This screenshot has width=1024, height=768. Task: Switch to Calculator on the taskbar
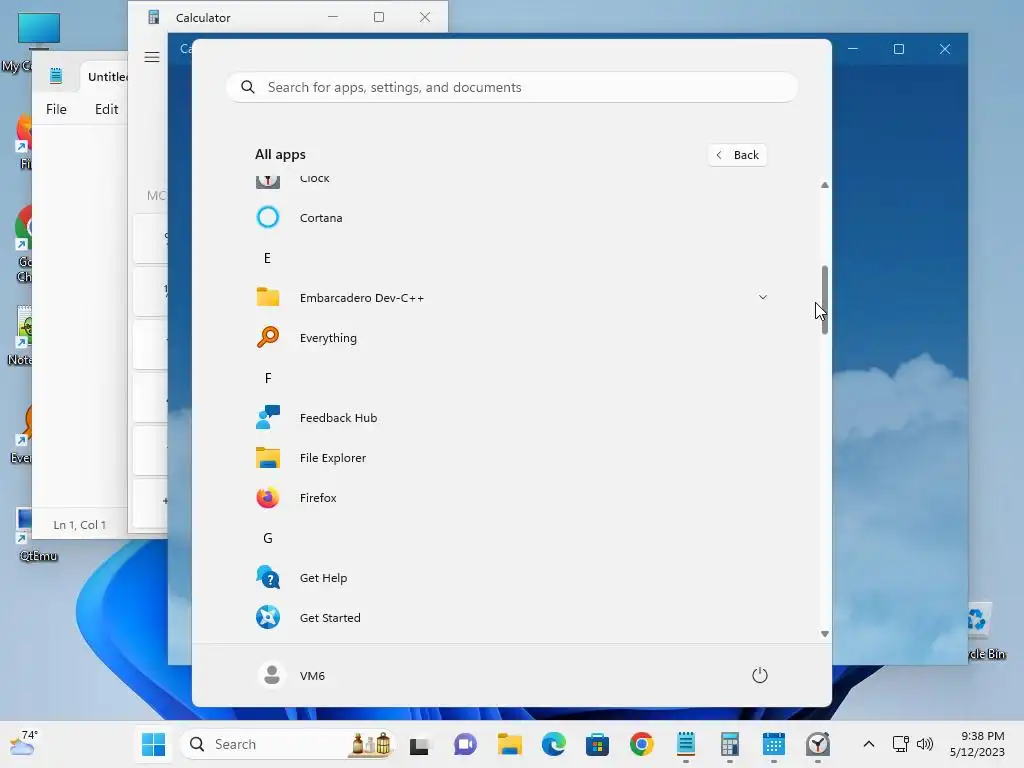pyautogui.click(x=729, y=744)
